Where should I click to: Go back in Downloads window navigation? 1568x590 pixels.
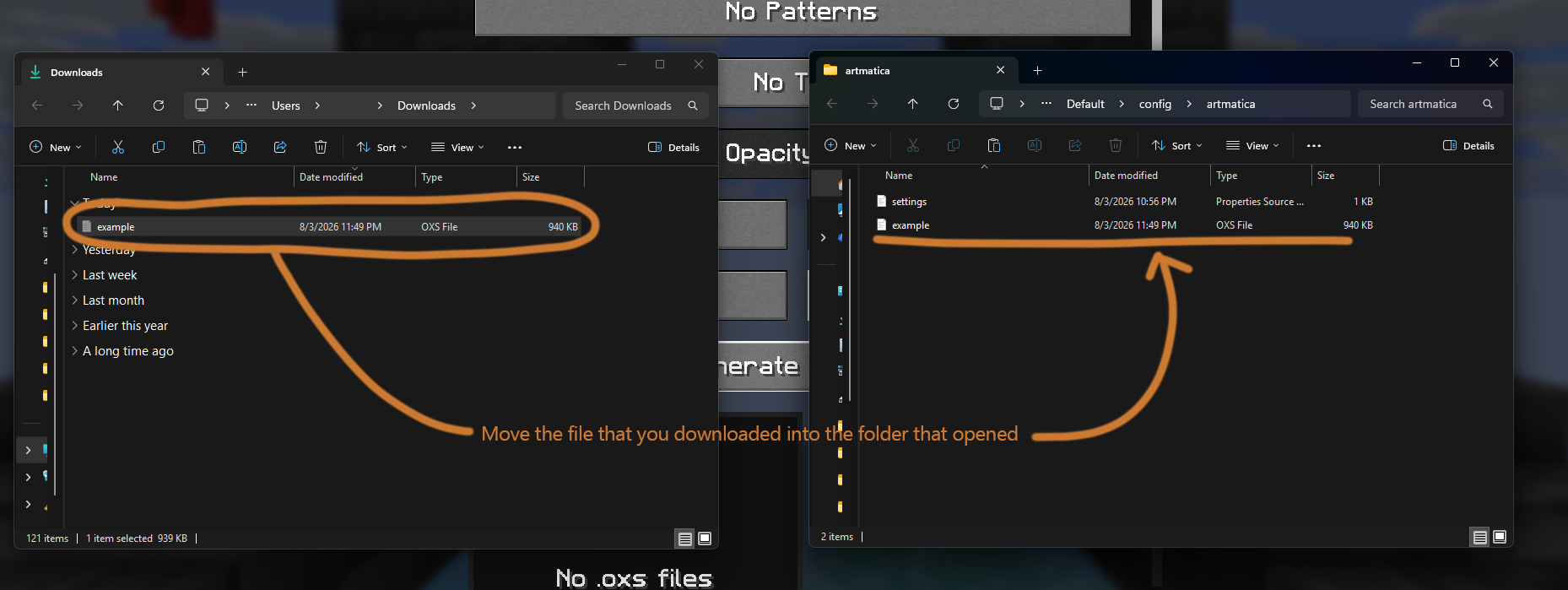point(37,106)
